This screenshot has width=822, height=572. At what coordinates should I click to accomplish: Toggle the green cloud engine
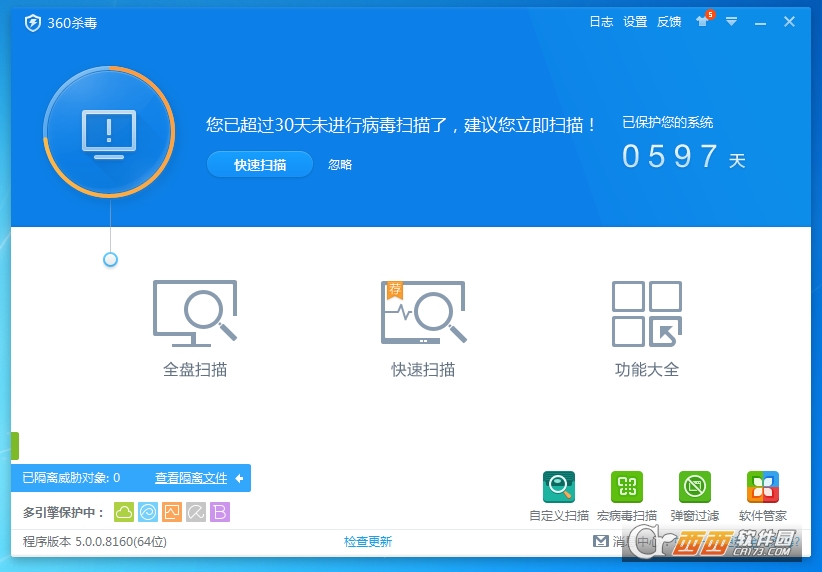[x=124, y=512]
